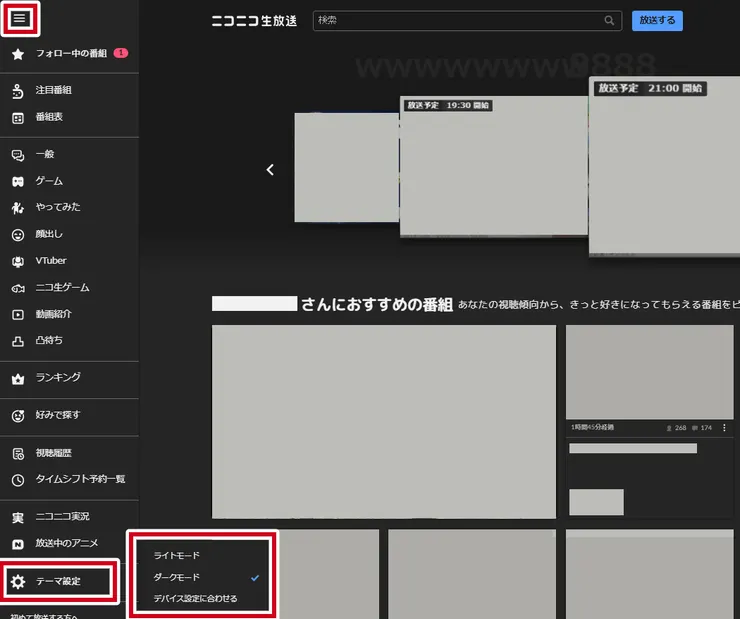This screenshot has width=740, height=619.
Task: Click the タイムシフト clock icon
Action: click(x=18, y=480)
